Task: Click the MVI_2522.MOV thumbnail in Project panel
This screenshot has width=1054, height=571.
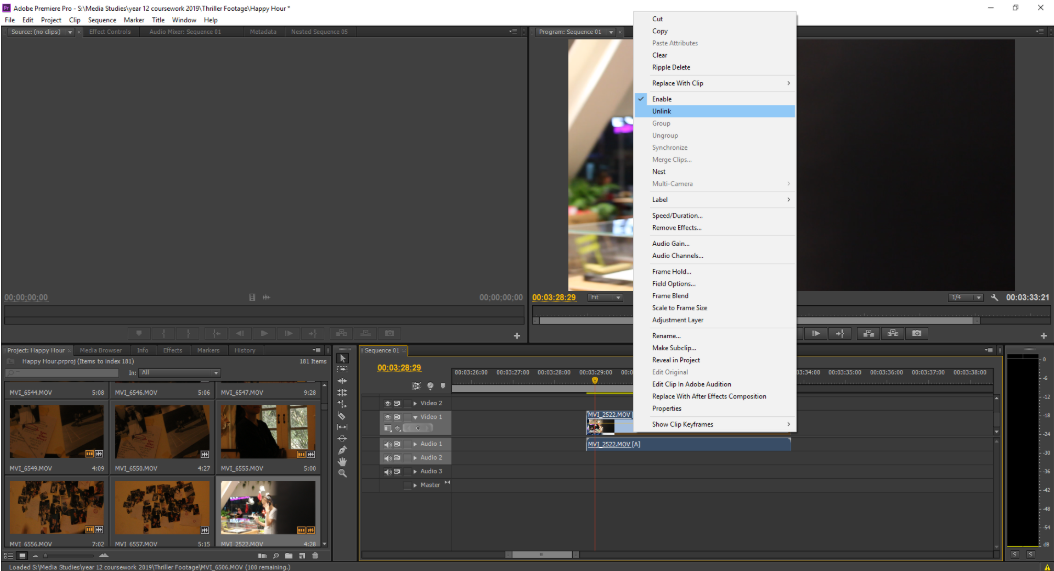Action: click(x=268, y=507)
